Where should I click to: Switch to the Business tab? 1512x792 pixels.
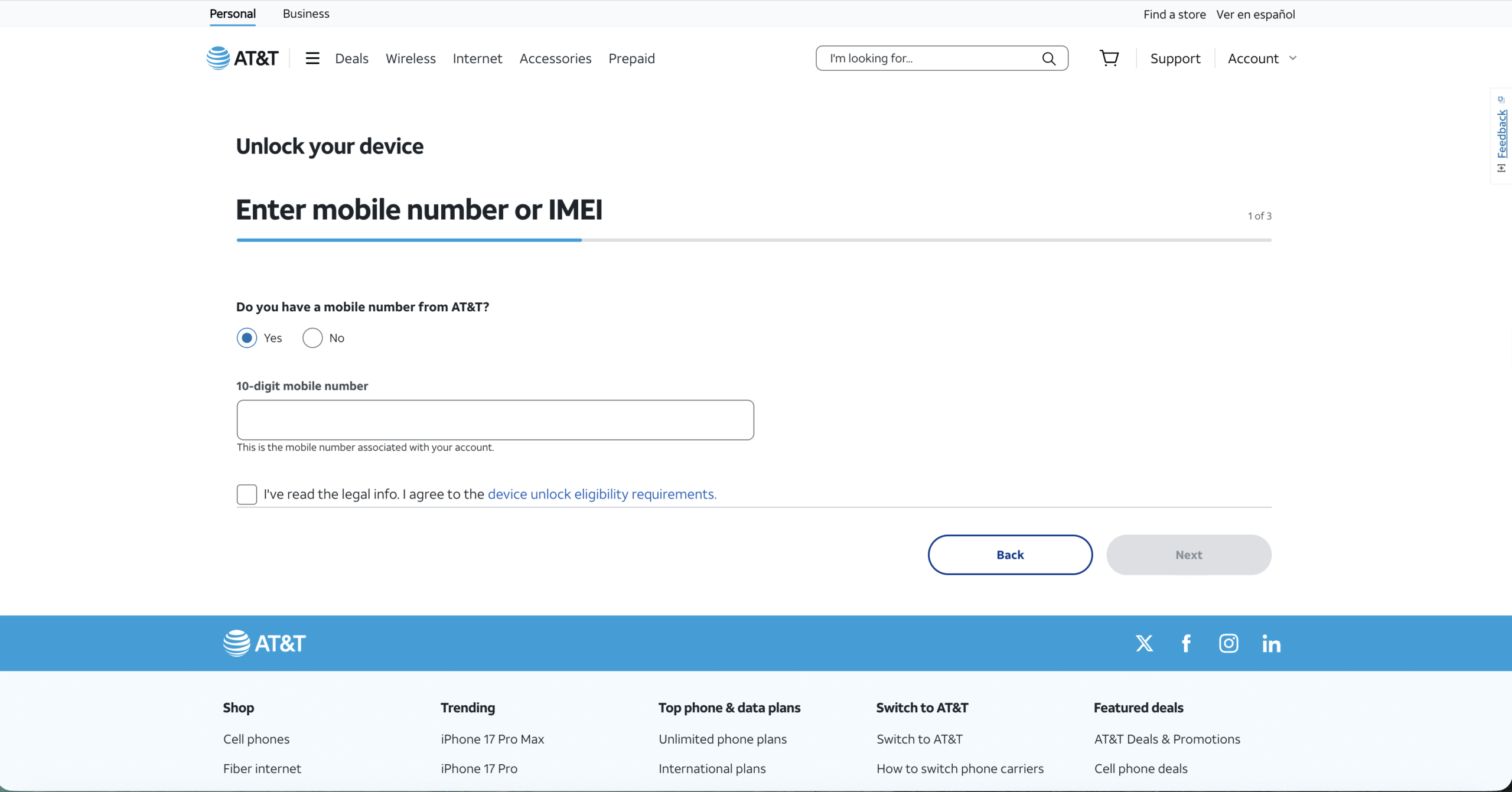[x=306, y=14]
